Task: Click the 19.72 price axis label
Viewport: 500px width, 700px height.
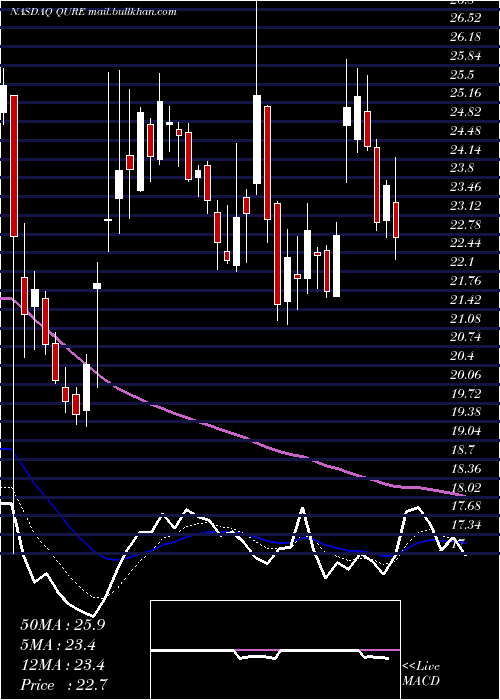Action: [x=465, y=393]
